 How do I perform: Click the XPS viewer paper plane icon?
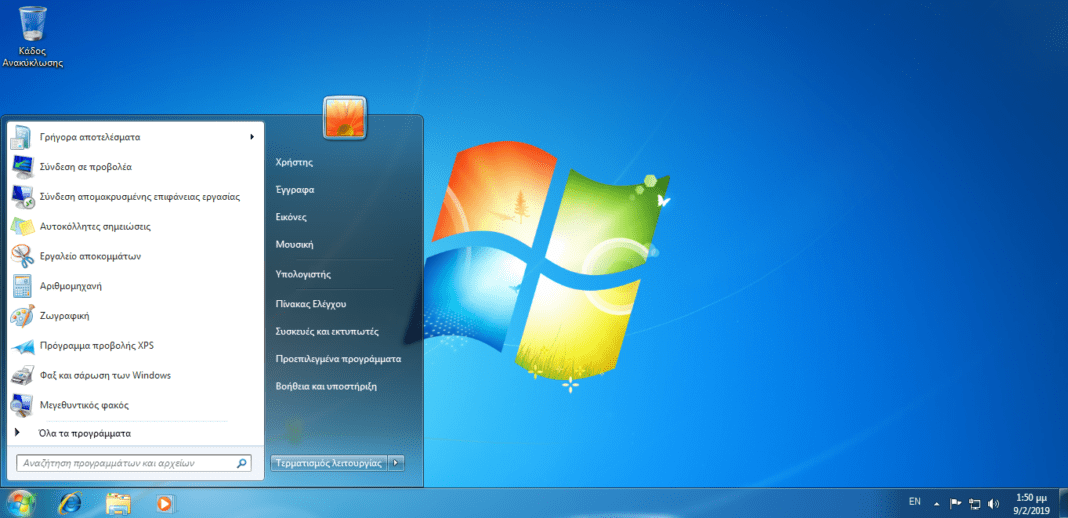(22, 346)
